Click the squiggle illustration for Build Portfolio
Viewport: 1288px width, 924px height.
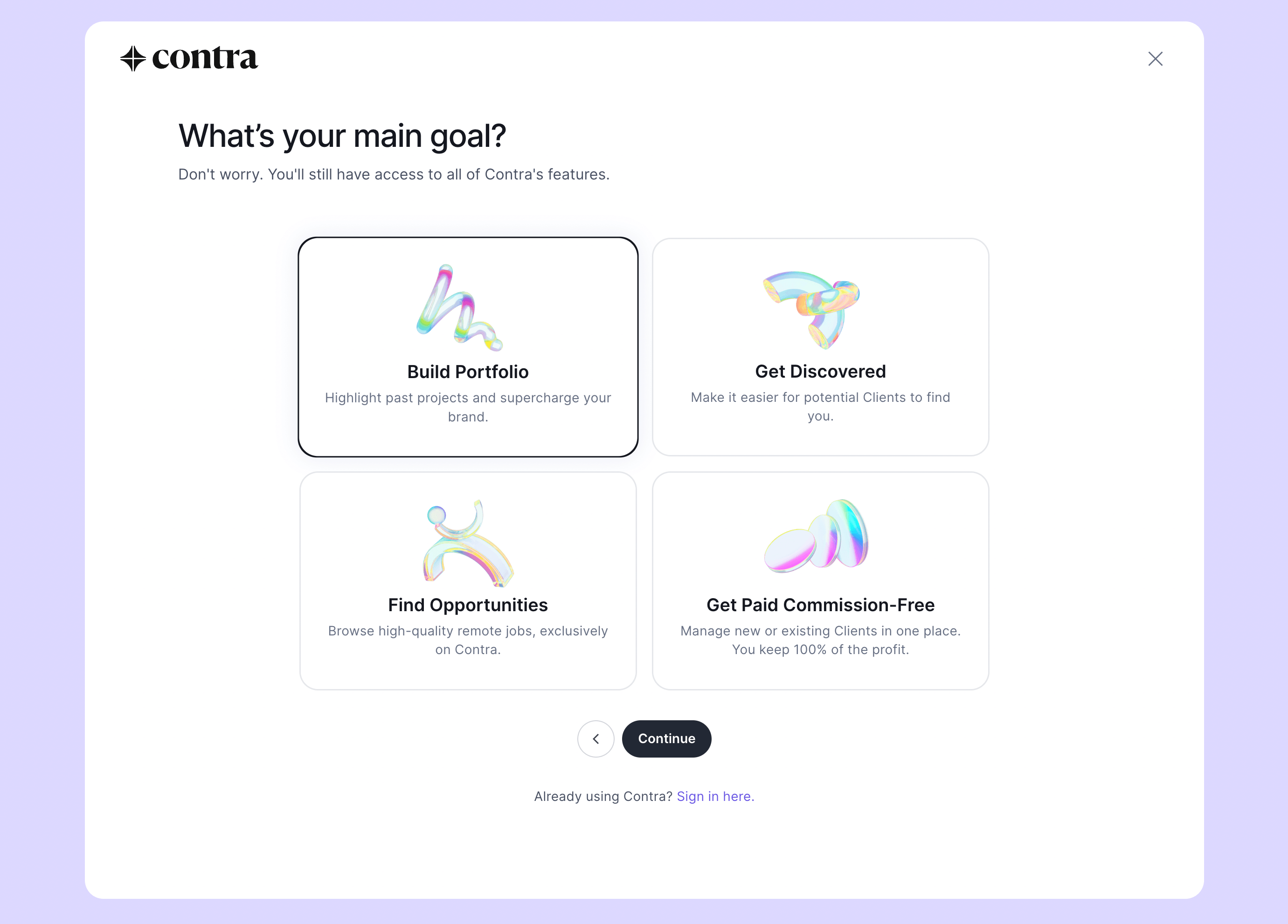click(460, 308)
